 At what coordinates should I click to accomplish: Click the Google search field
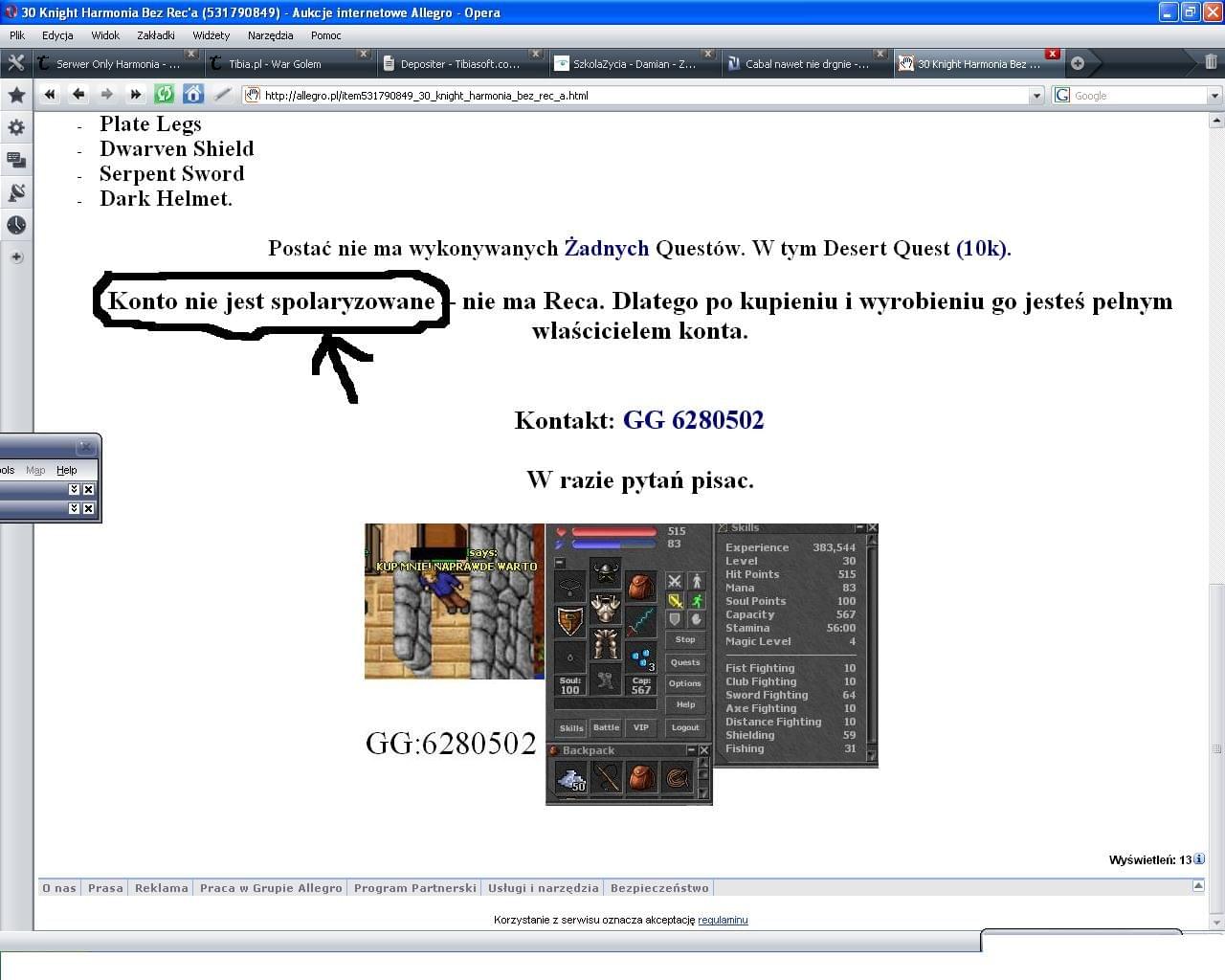[x=1137, y=95]
